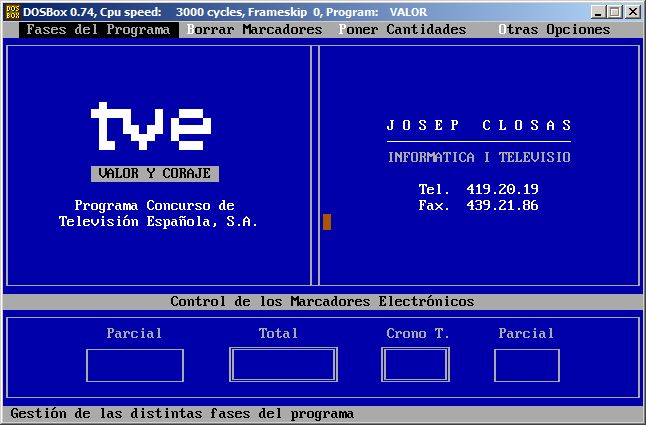
Task: Click the TVE logo
Action: 152,125
